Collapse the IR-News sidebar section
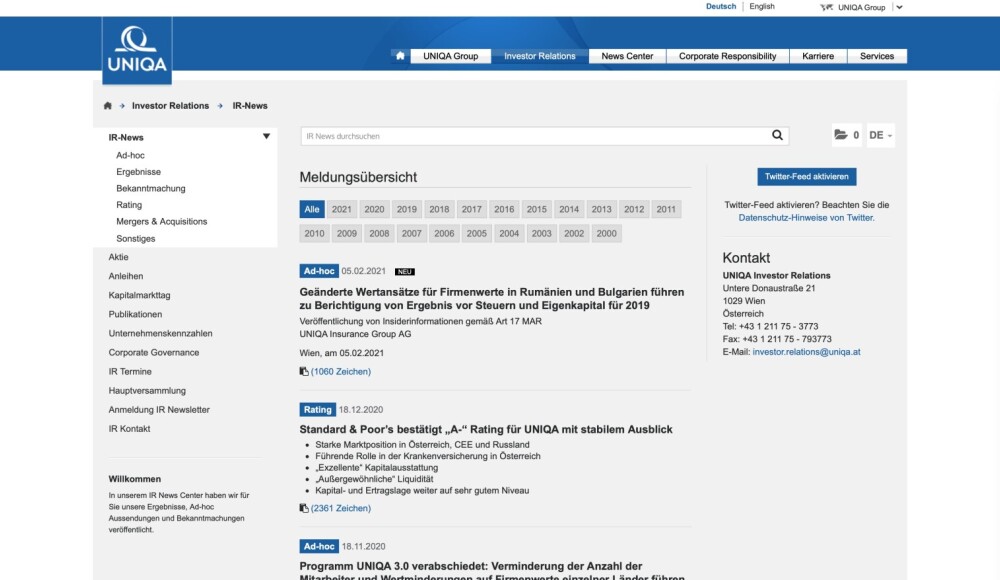Viewport: 1000px width, 580px height. [x=266, y=137]
